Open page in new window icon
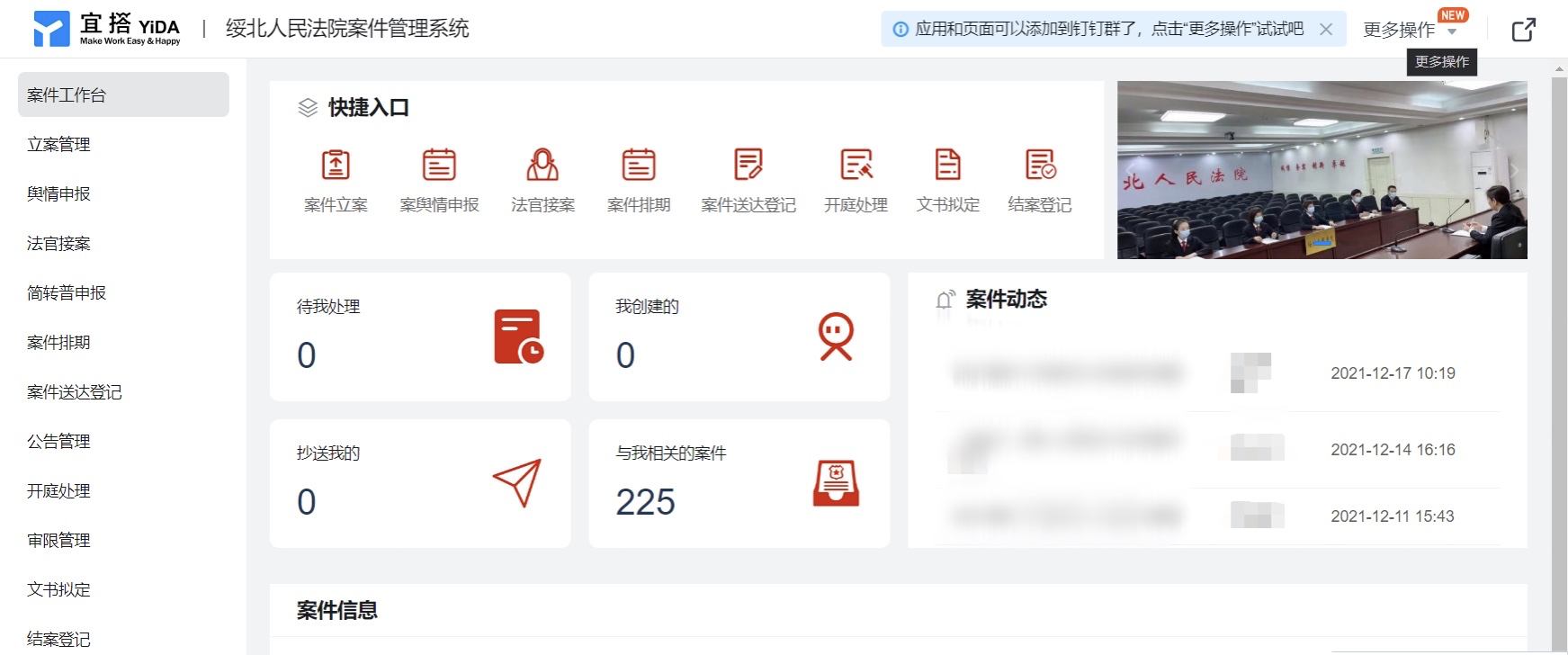 [1524, 30]
